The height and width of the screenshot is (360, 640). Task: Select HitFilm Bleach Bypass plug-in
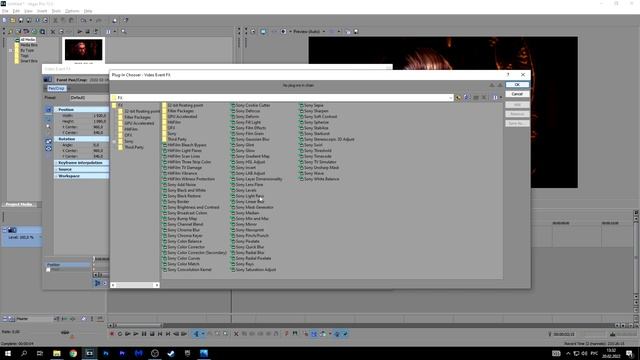point(184,145)
